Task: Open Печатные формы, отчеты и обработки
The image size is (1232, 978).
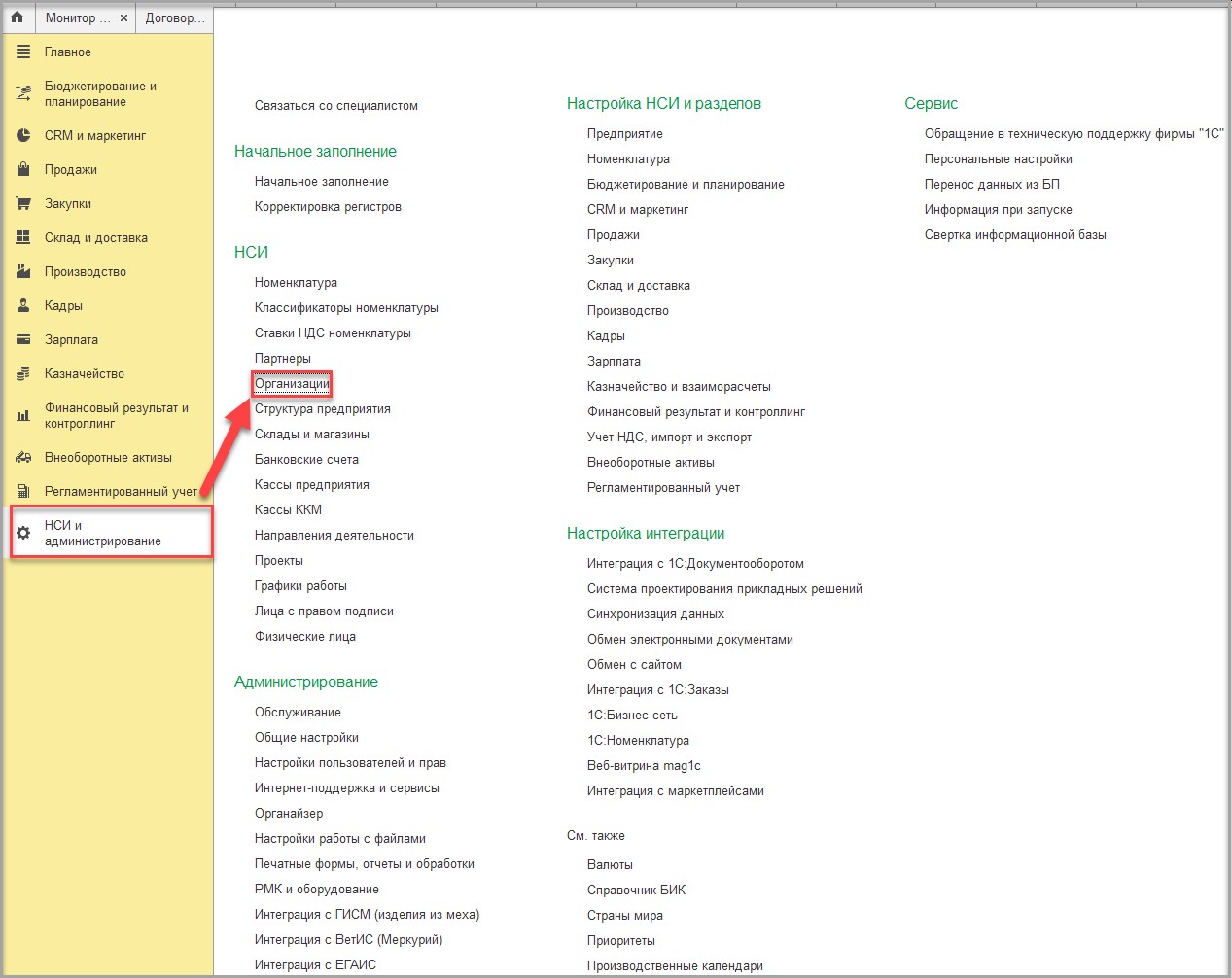Action: (365, 863)
